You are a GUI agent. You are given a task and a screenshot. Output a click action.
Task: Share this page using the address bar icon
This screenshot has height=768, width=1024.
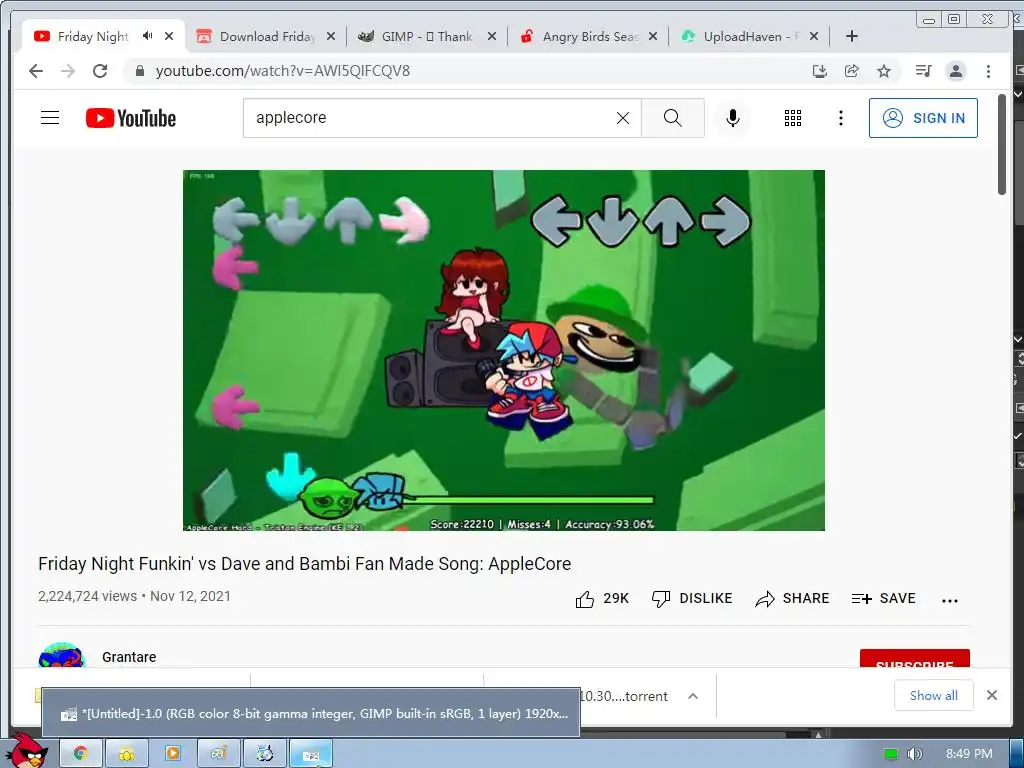coord(852,71)
